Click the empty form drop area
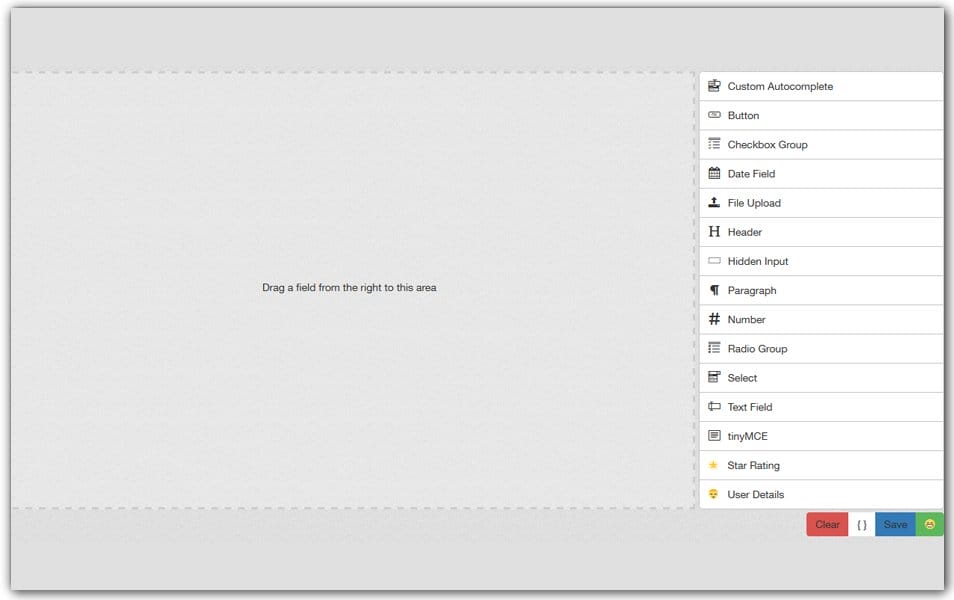The width and height of the screenshot is (954, 600). coord(348,287)
